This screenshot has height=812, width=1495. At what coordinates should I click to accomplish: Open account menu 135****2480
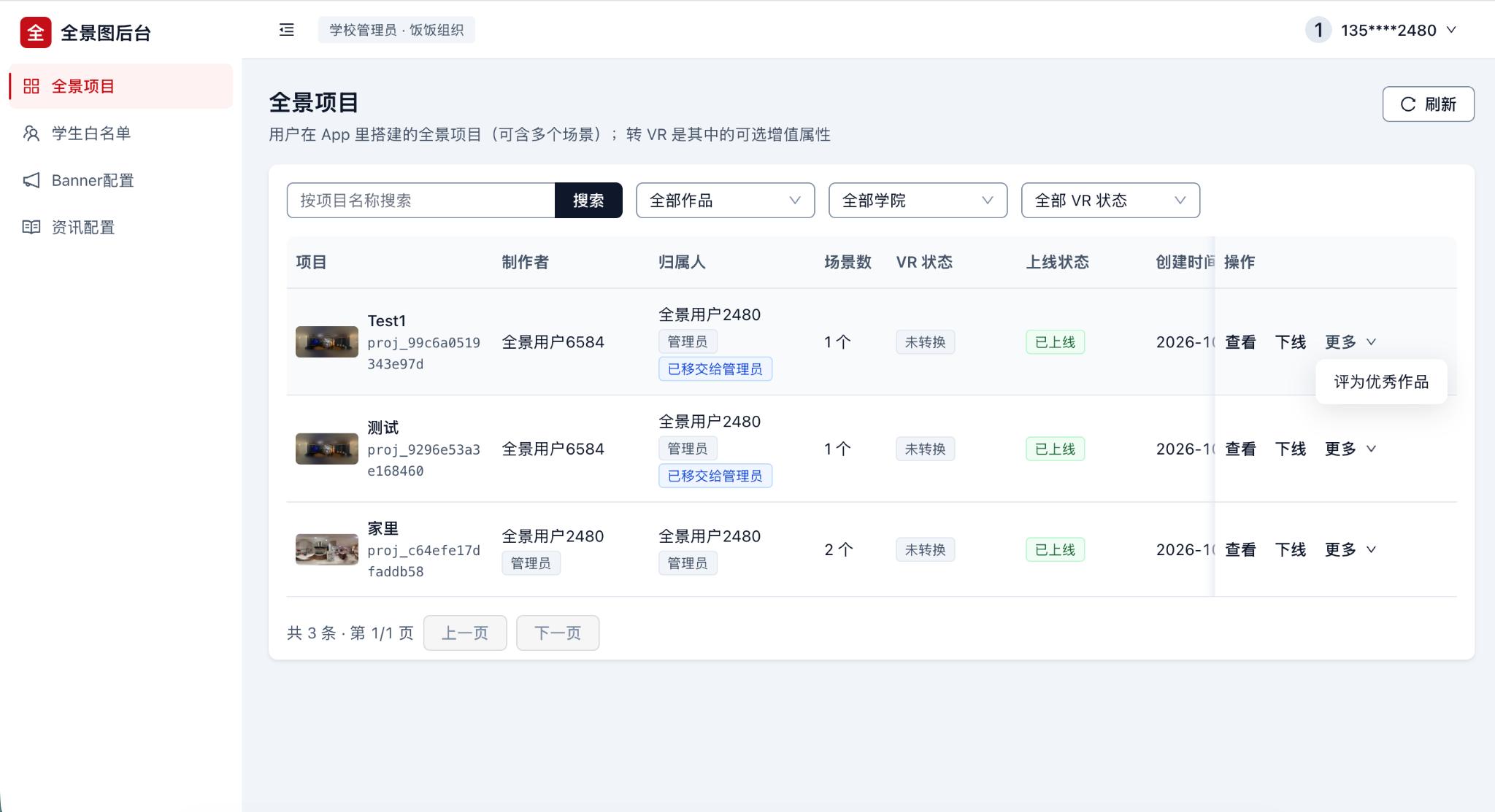tap(1398, 30)
